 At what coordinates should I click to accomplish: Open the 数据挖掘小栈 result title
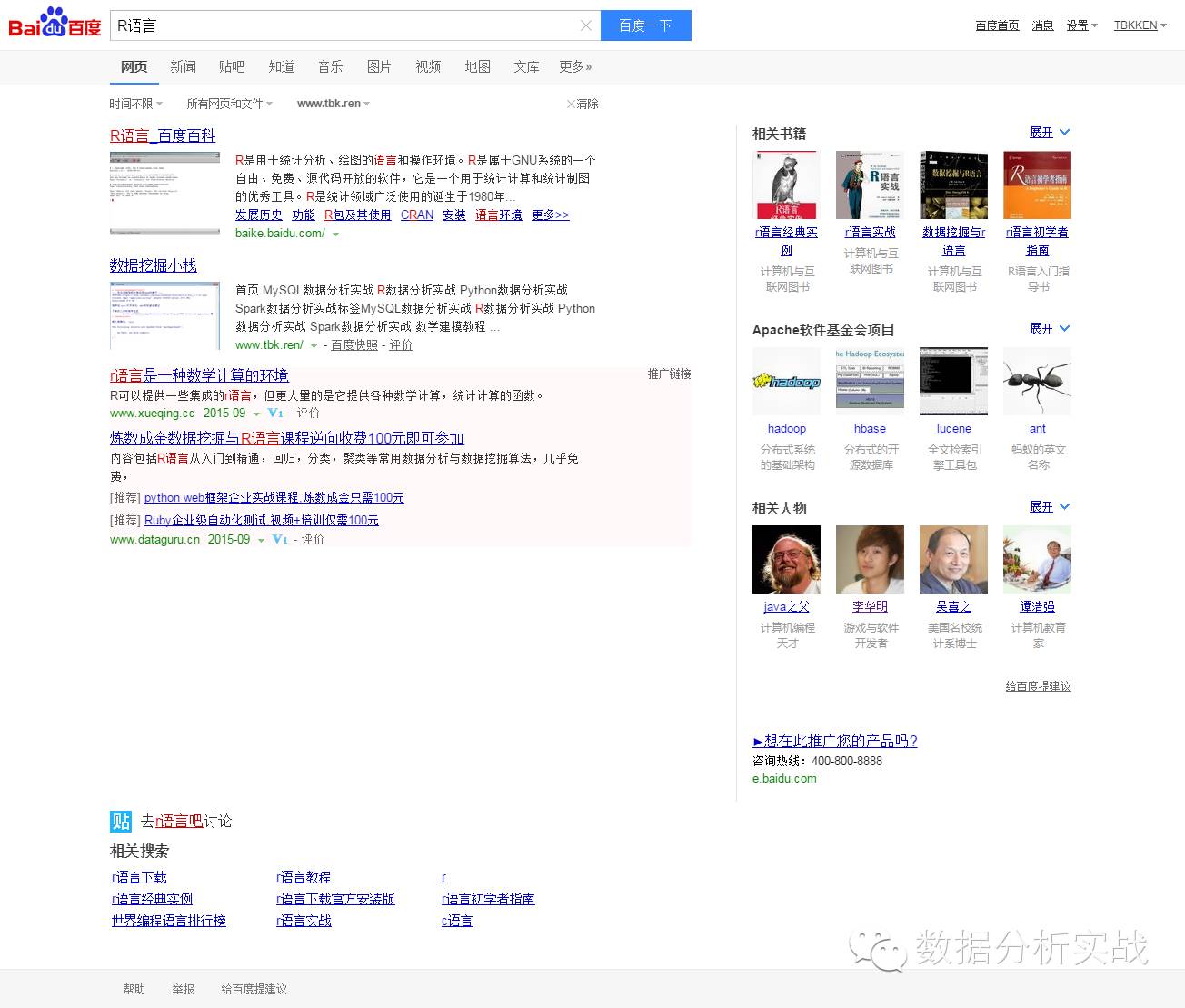(x=154, y=265)
